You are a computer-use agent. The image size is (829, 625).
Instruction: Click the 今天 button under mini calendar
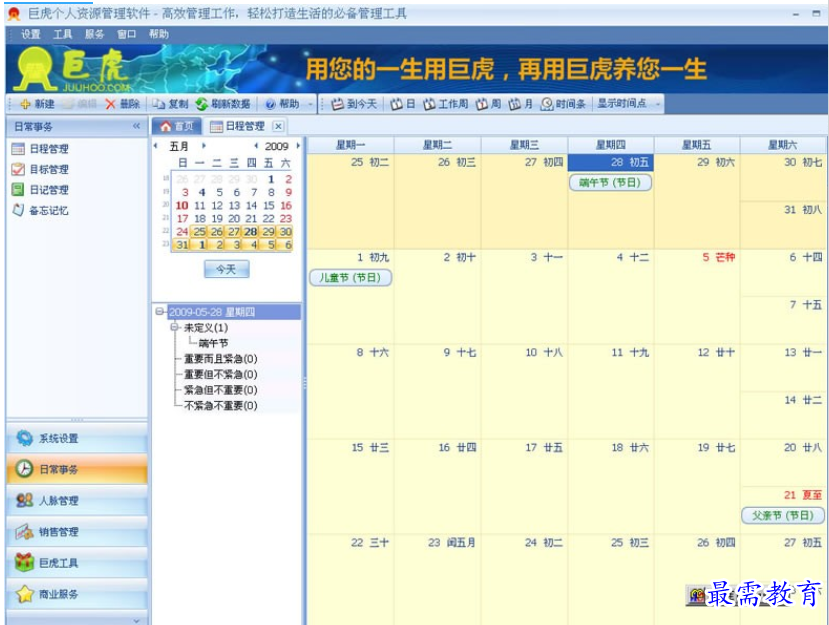pos(226,269)
